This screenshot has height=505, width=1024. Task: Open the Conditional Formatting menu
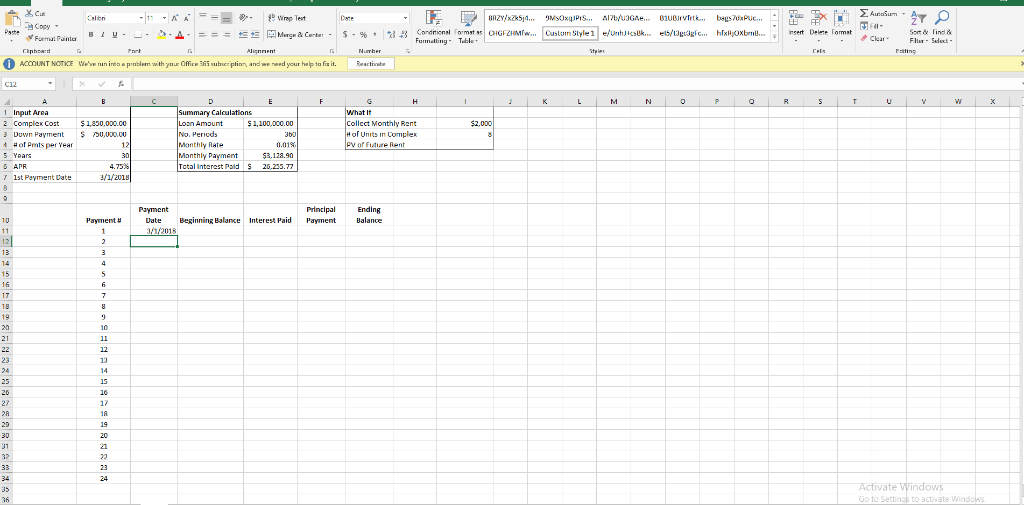[434, 27]
